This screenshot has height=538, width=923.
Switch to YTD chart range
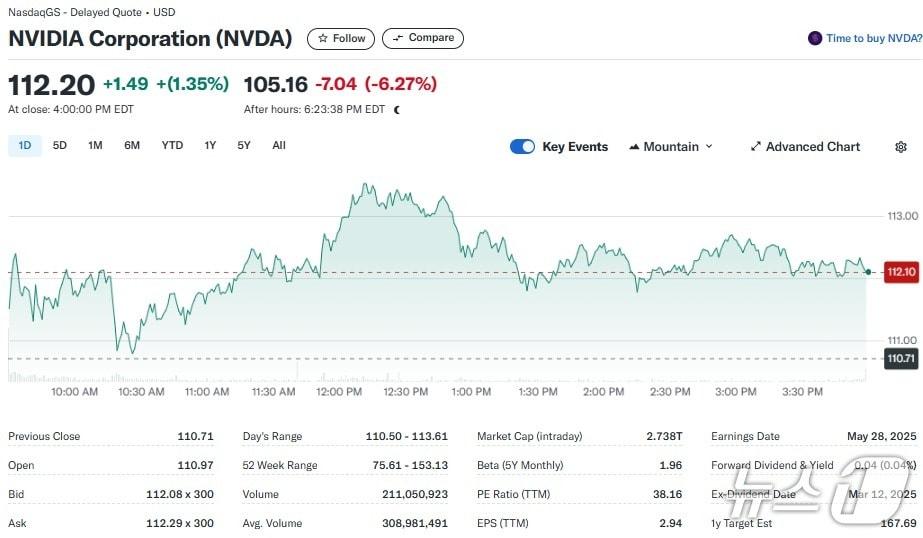tap(172, 146)
